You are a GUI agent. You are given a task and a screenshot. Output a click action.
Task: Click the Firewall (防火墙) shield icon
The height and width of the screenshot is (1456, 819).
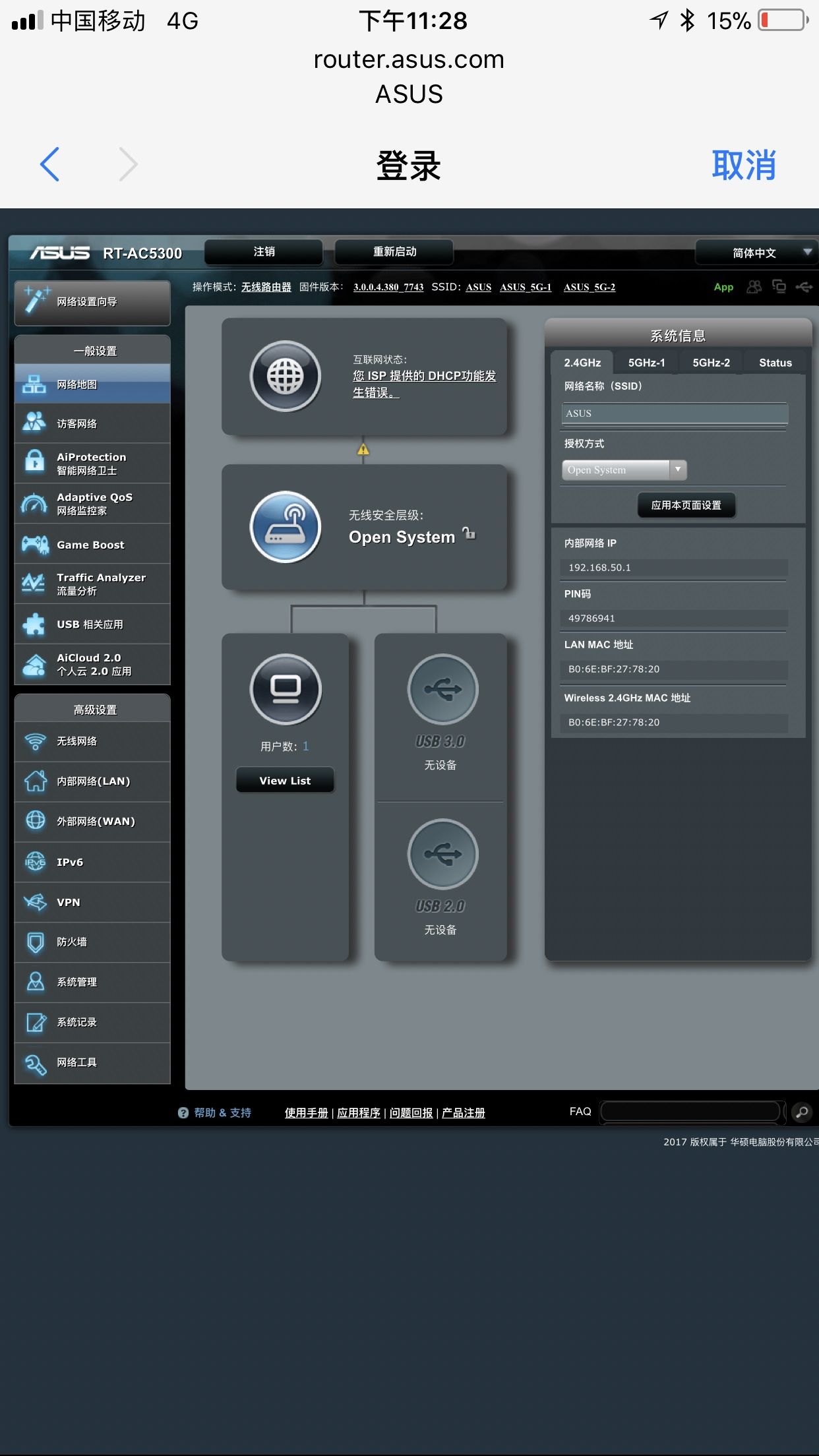click(x=35, y=942)
